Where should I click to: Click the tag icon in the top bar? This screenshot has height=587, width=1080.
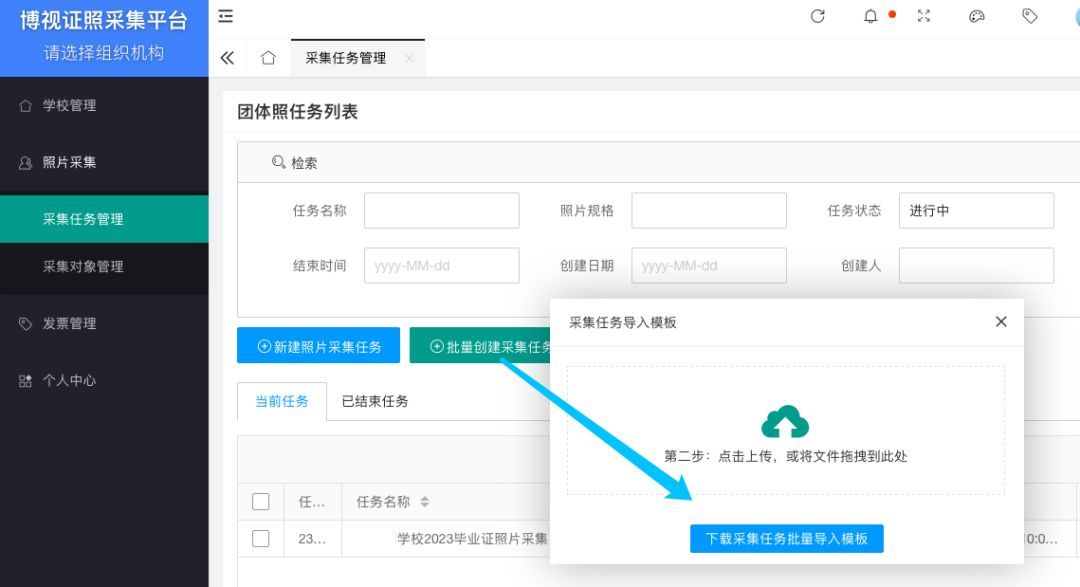(x=1029, y=16)
